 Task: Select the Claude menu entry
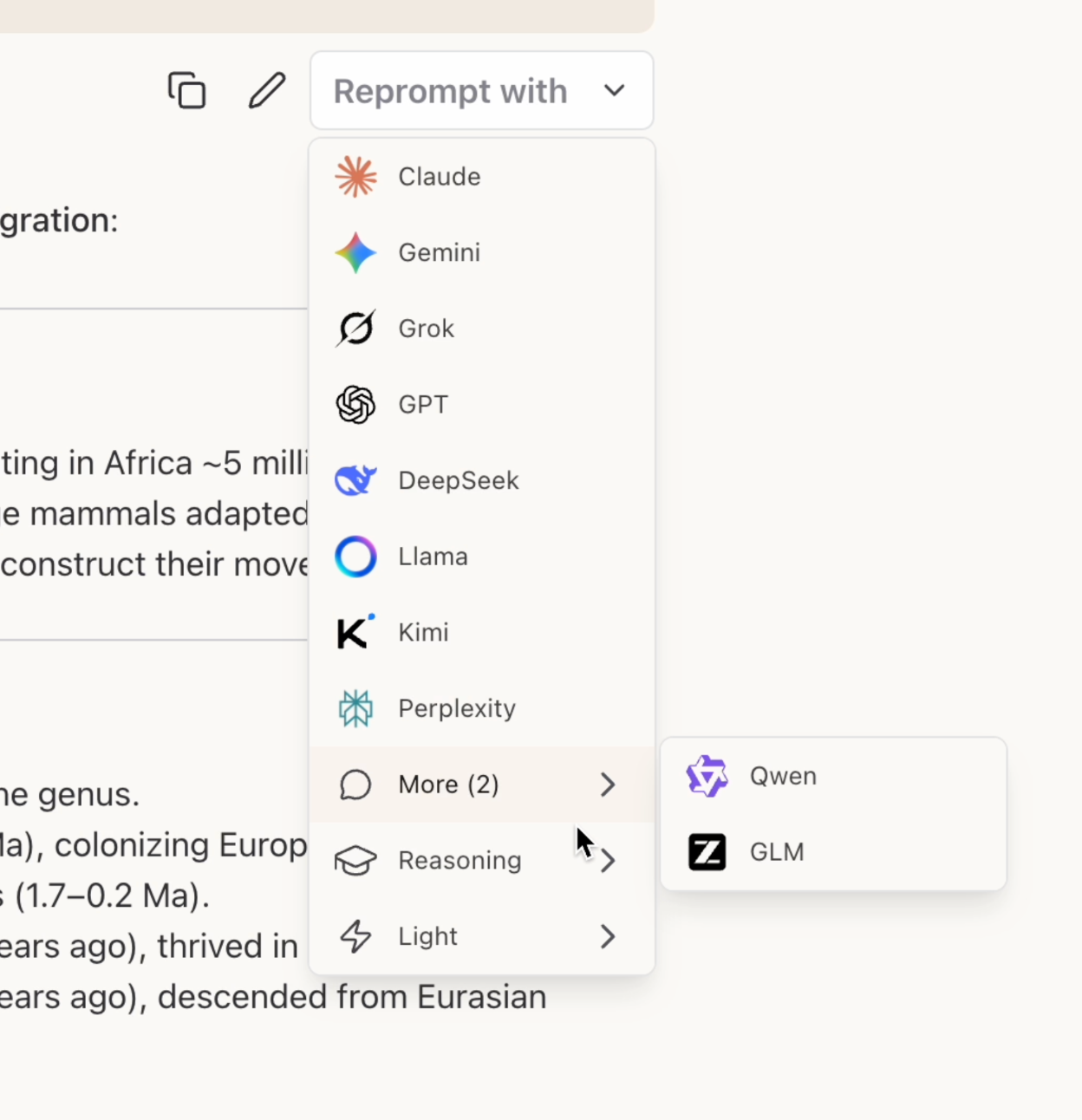pos(481,177)
